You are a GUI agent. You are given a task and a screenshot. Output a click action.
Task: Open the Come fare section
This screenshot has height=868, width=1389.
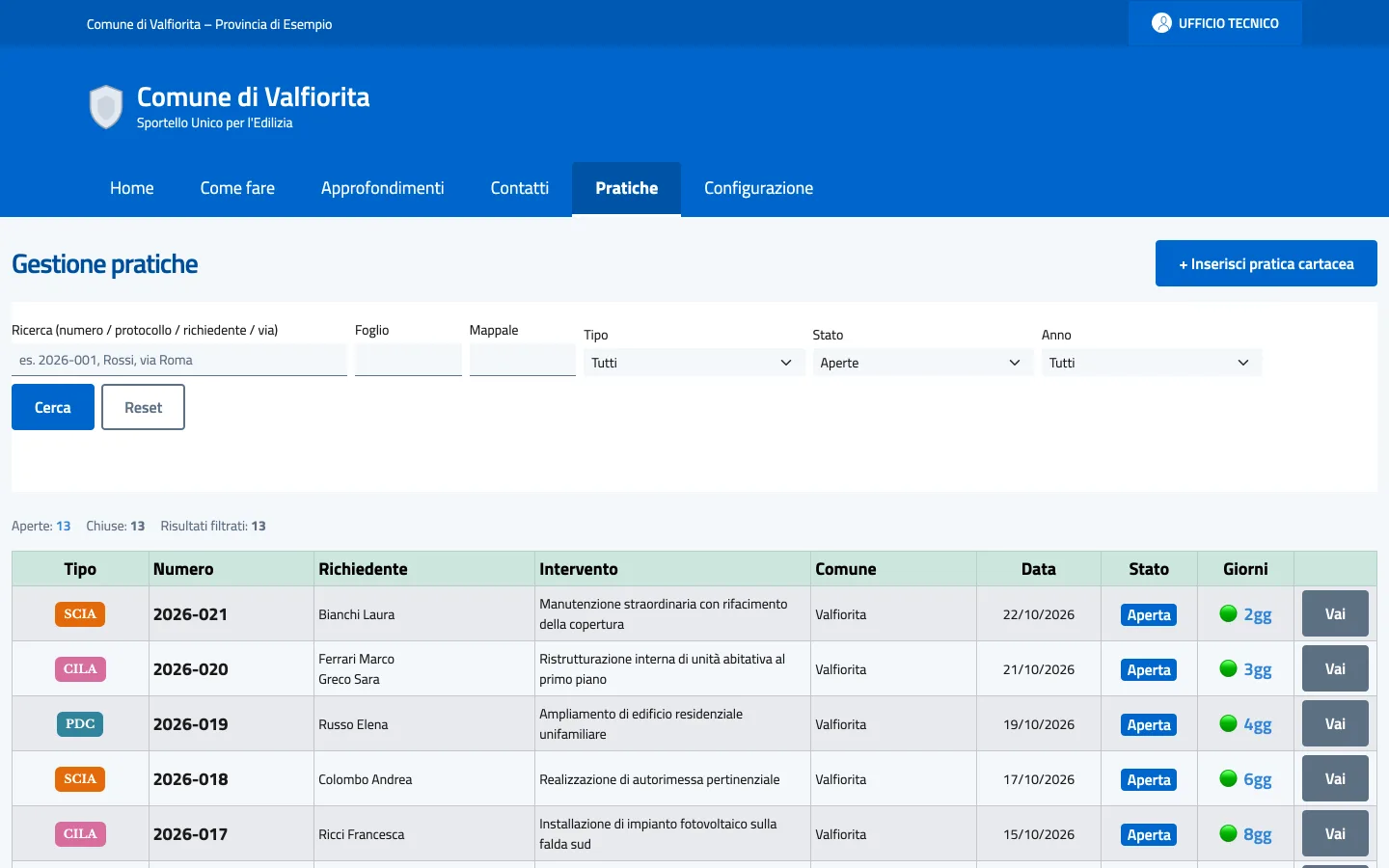click(237, 188)
